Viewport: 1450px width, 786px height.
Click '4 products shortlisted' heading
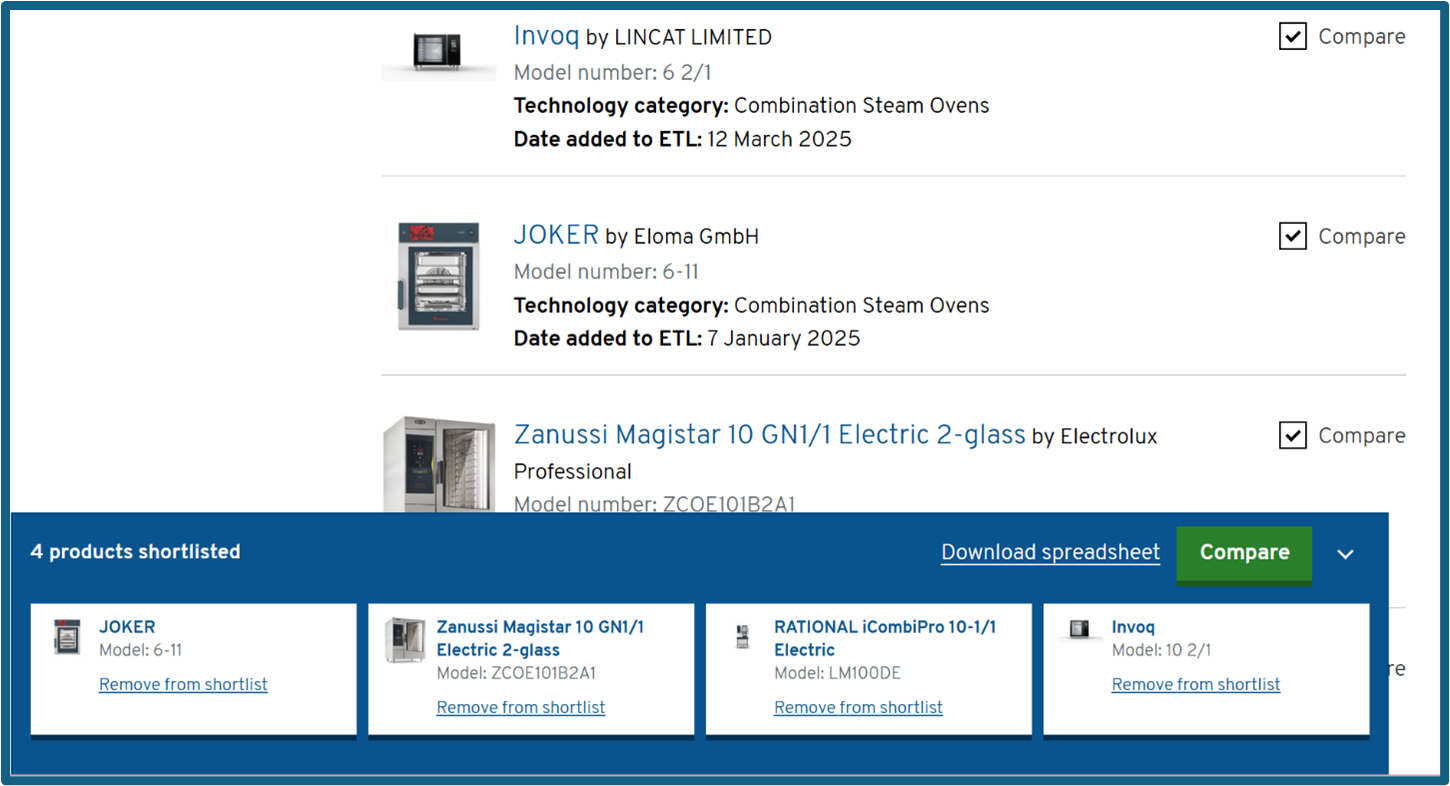tap(135, 552)
